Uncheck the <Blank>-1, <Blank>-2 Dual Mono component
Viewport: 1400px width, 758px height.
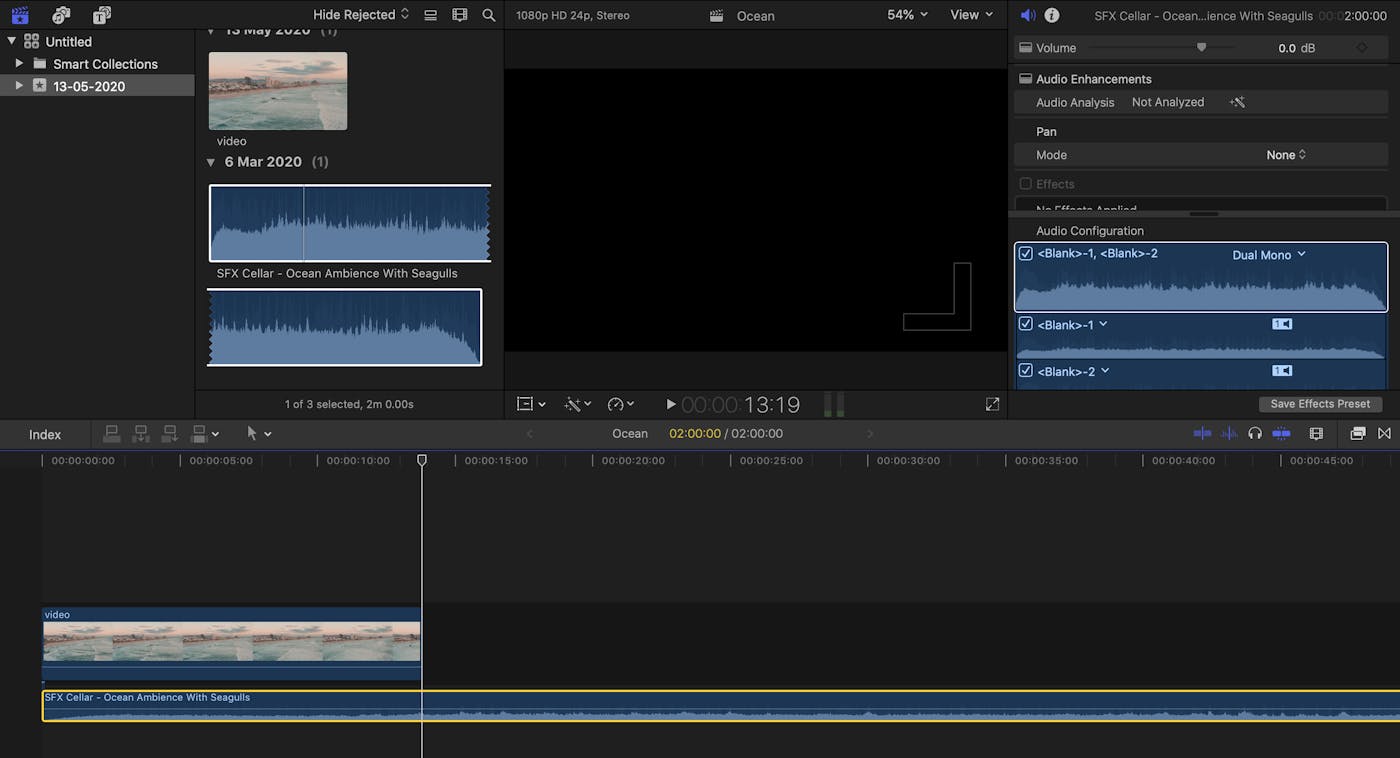pyautogui.click(x=1025, y=254)
